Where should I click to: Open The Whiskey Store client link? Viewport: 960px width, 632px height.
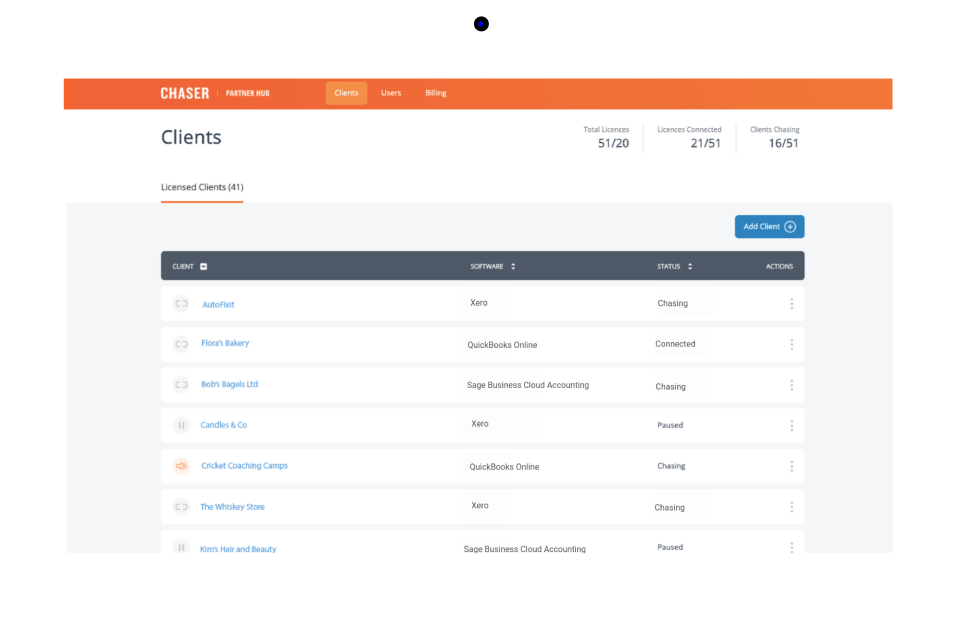[x=232, y=506]
